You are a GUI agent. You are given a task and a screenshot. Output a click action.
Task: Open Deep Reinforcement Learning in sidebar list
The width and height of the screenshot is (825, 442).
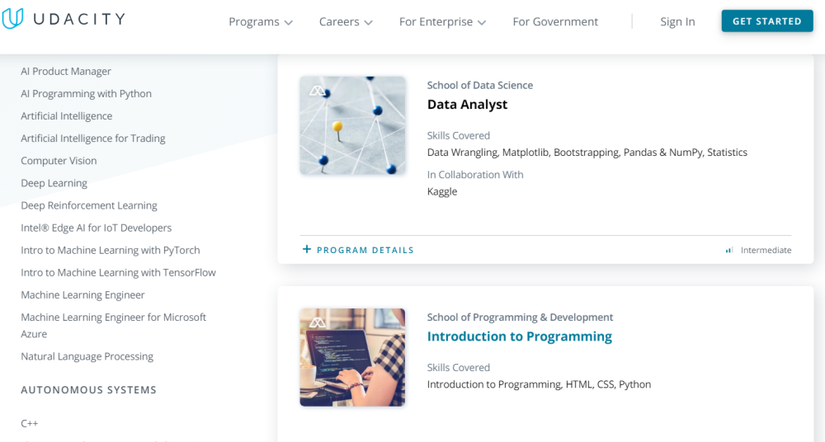89,206
